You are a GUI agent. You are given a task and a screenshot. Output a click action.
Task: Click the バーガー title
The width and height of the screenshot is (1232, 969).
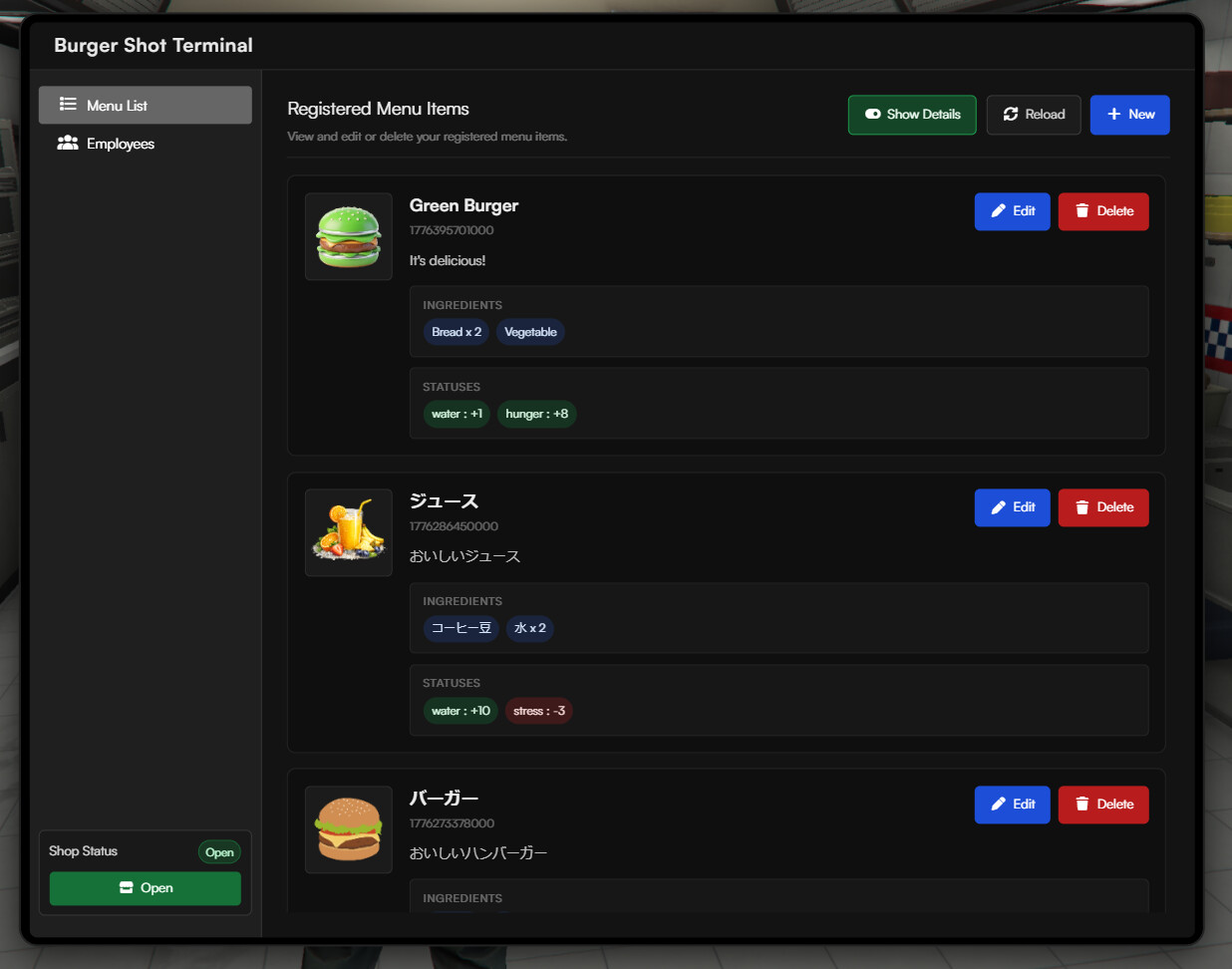444,799
